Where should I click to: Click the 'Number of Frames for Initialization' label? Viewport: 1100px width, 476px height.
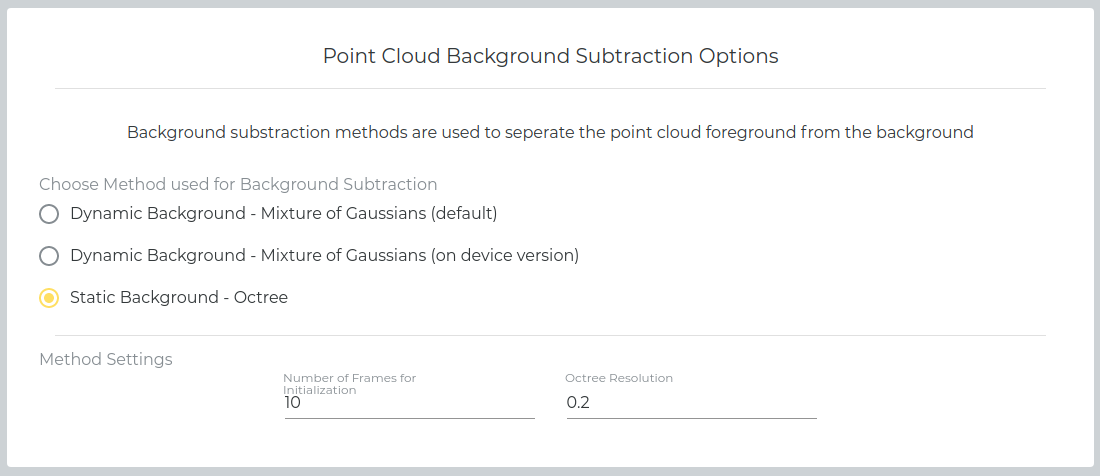click(349, 383)
